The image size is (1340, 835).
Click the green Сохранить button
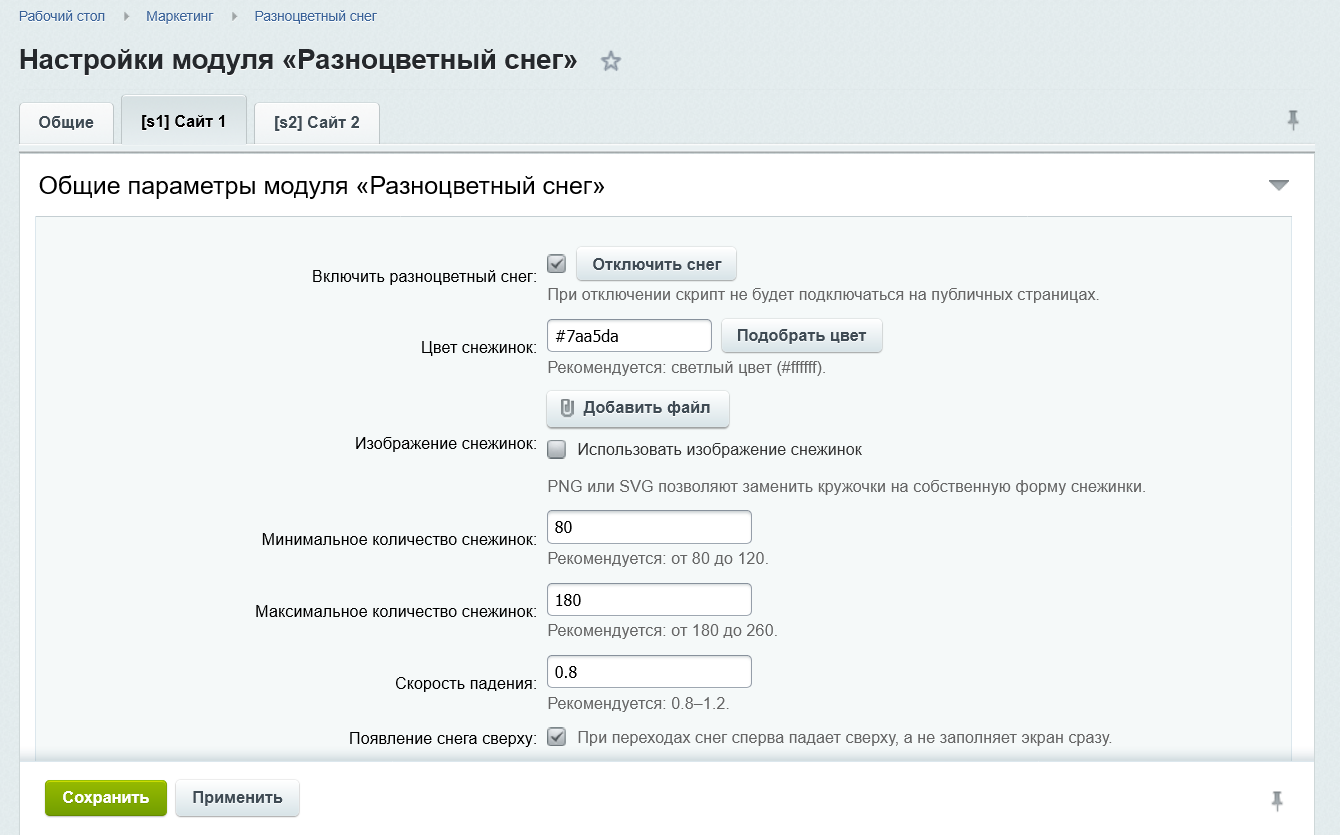click(x=105, y=797)
